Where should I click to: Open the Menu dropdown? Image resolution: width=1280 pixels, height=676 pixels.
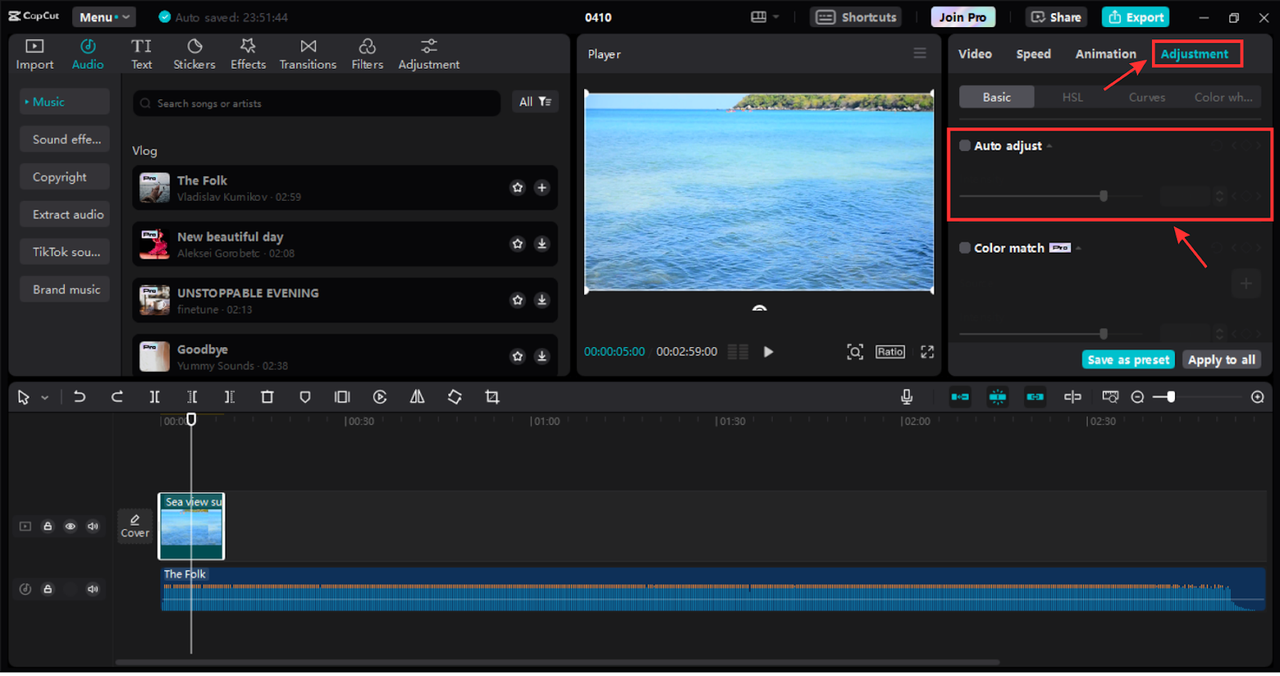(x=105, y=17)
